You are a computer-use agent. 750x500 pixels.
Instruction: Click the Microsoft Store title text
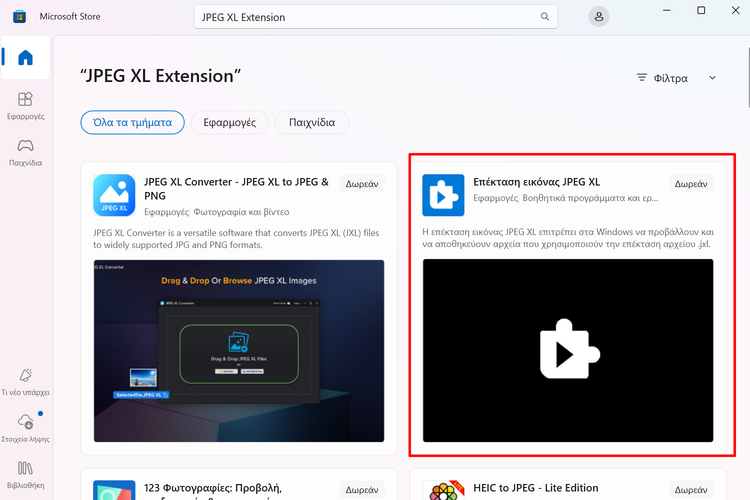[70, 17]
